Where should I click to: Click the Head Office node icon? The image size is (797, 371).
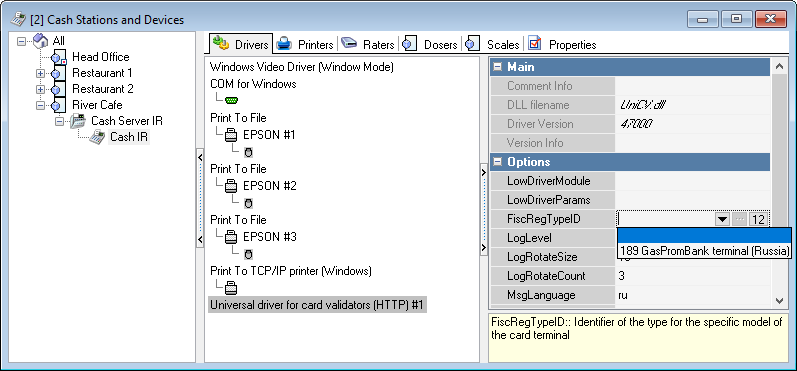pyautogui.click(x=58, y=57)
